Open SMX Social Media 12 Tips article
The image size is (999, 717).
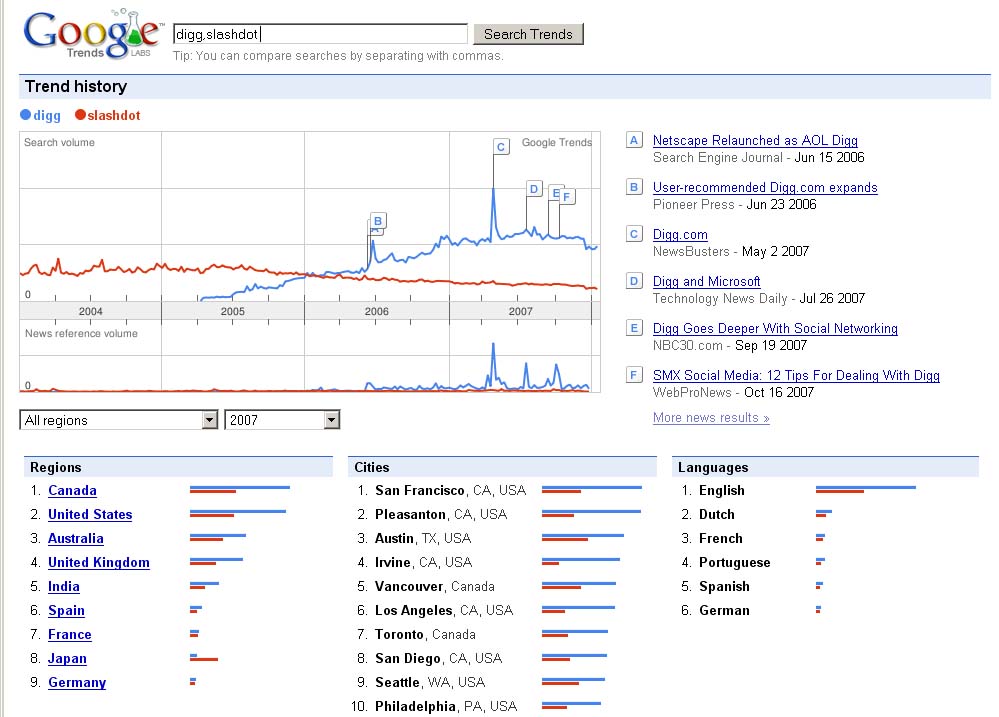796,375
